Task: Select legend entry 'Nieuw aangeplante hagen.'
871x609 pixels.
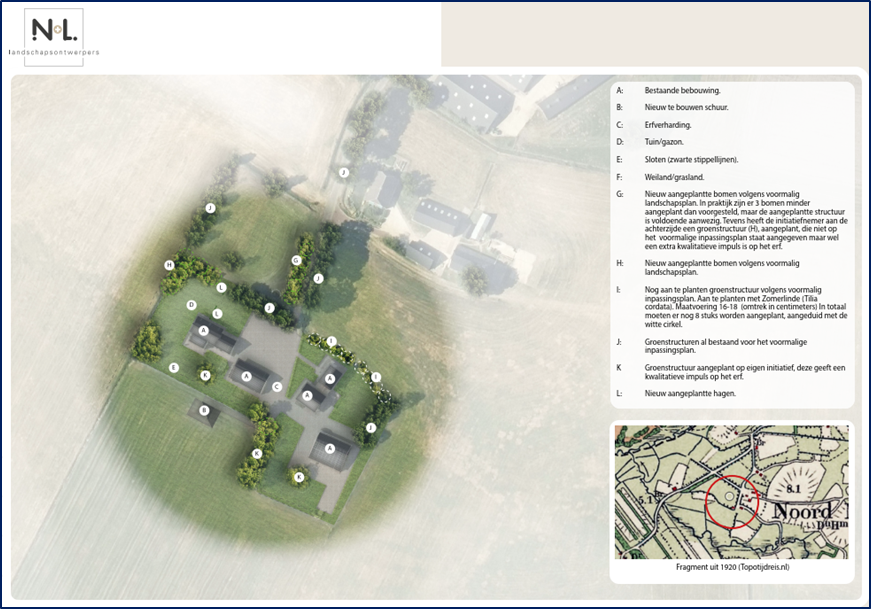Action: tap(690, 393)
